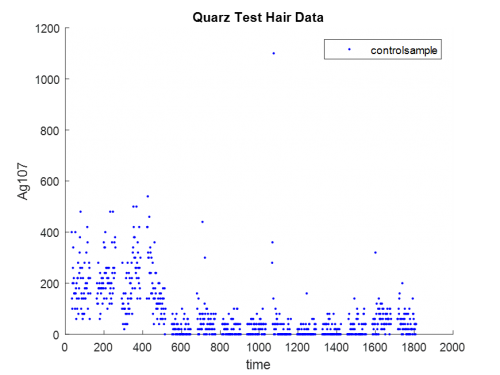Click the blue marker inside the legend
This screenshot has width=500, height=375.
click(x=349, y=49)
